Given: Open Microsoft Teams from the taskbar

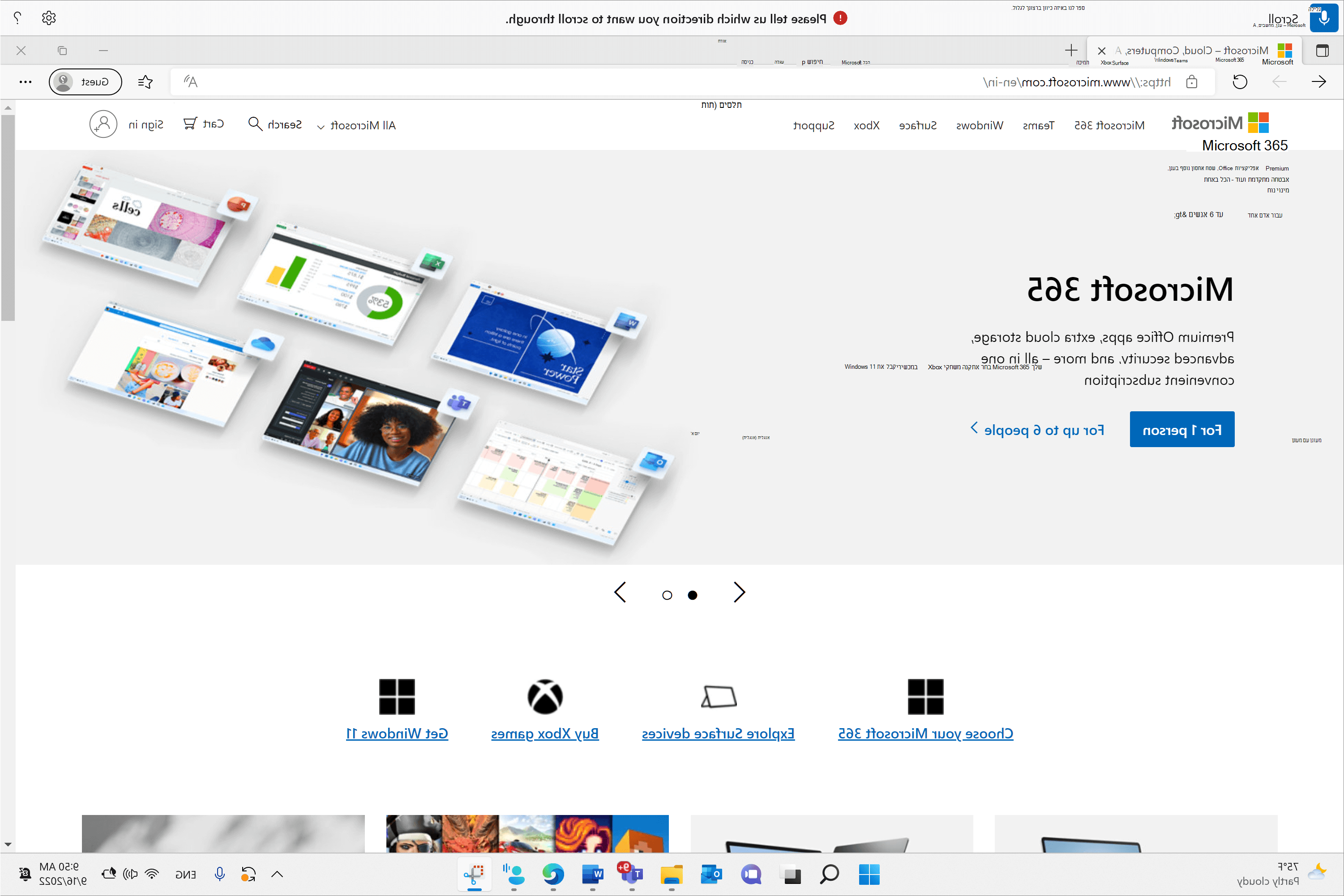Looking at the screenshot, I should pos(631,874).
